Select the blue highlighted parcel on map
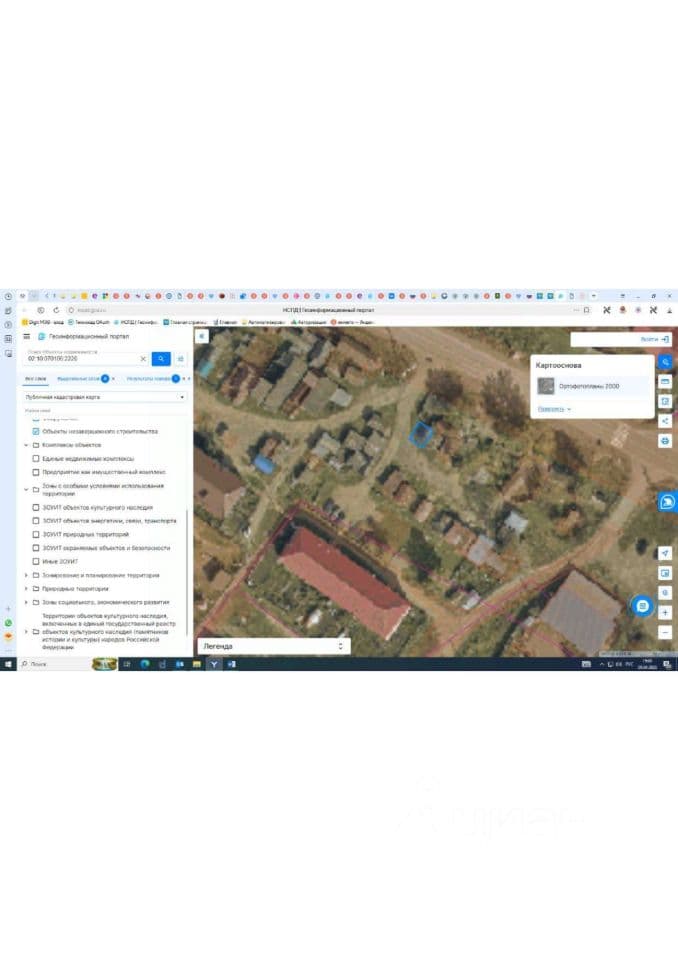The height and width of the screenshot is (960, 678). tap(421, 435)
